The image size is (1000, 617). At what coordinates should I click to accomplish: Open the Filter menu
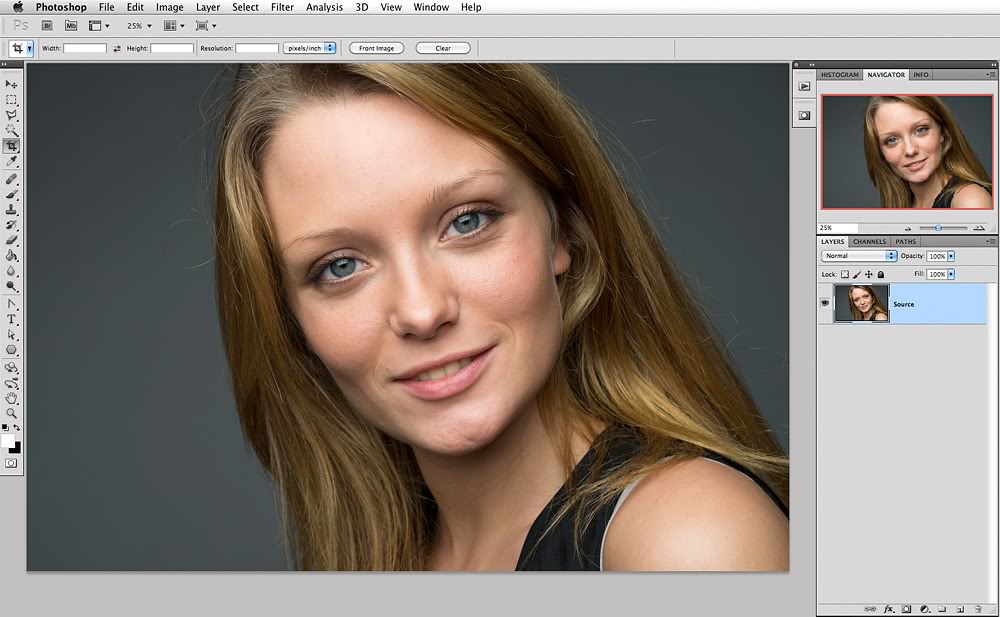[x=282, y=7]
